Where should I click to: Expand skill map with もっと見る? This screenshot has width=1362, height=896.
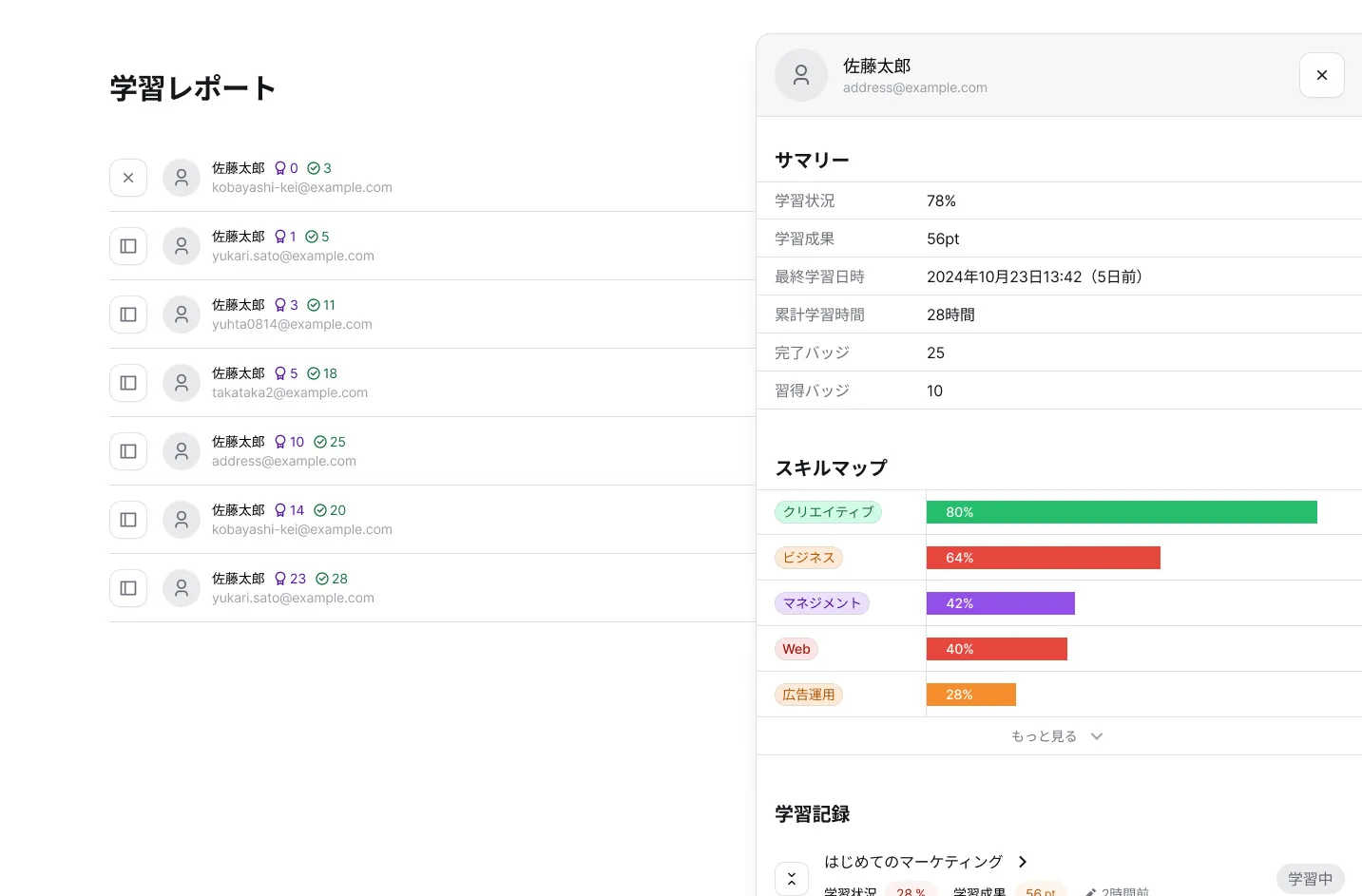pyautogui.click(x=1058, y=736)
